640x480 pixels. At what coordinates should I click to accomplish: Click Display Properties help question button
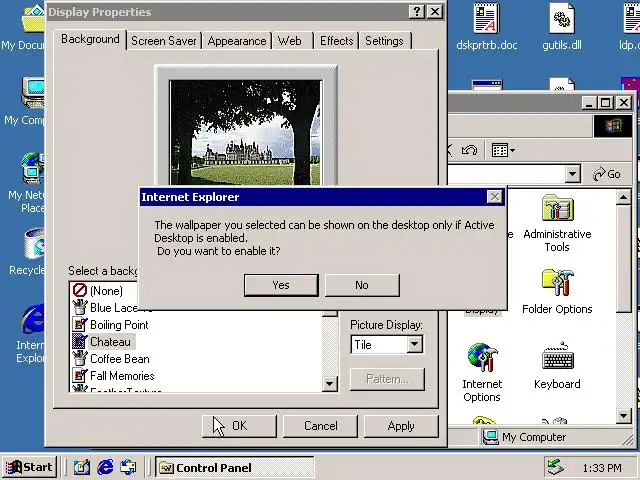pos(417,12)
